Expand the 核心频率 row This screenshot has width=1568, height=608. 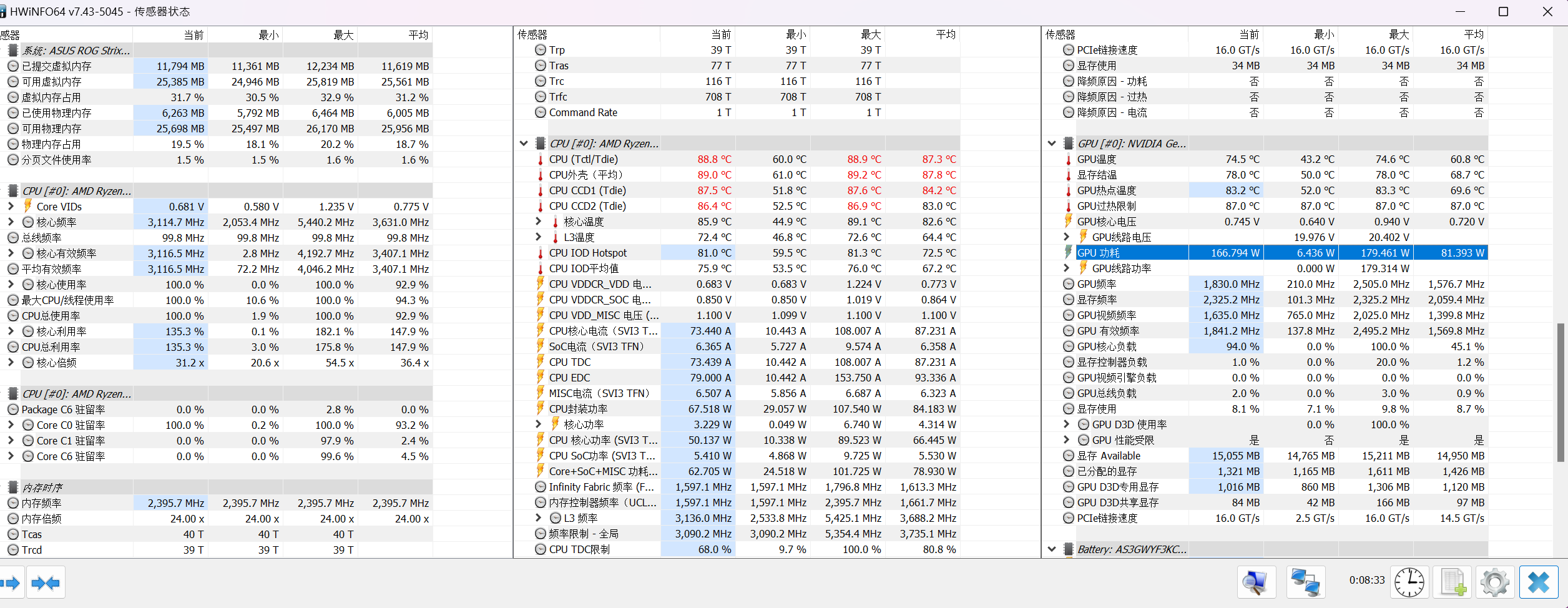(11, 222)
